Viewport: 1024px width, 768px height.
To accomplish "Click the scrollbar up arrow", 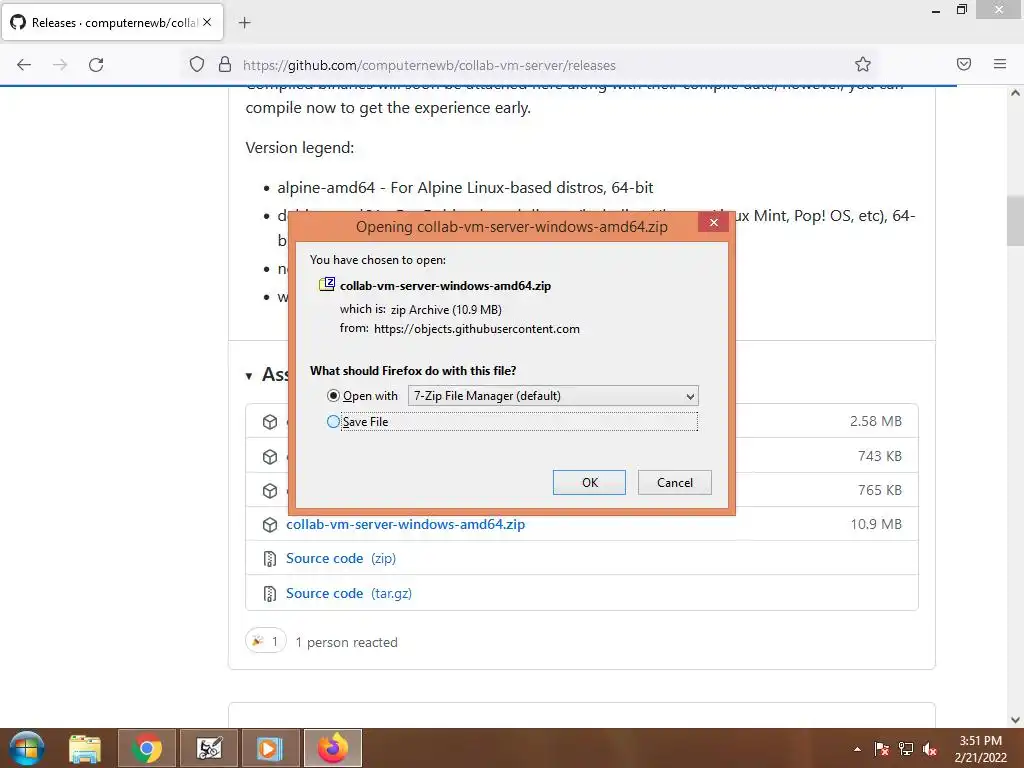I will click(x=1015, y=93).
